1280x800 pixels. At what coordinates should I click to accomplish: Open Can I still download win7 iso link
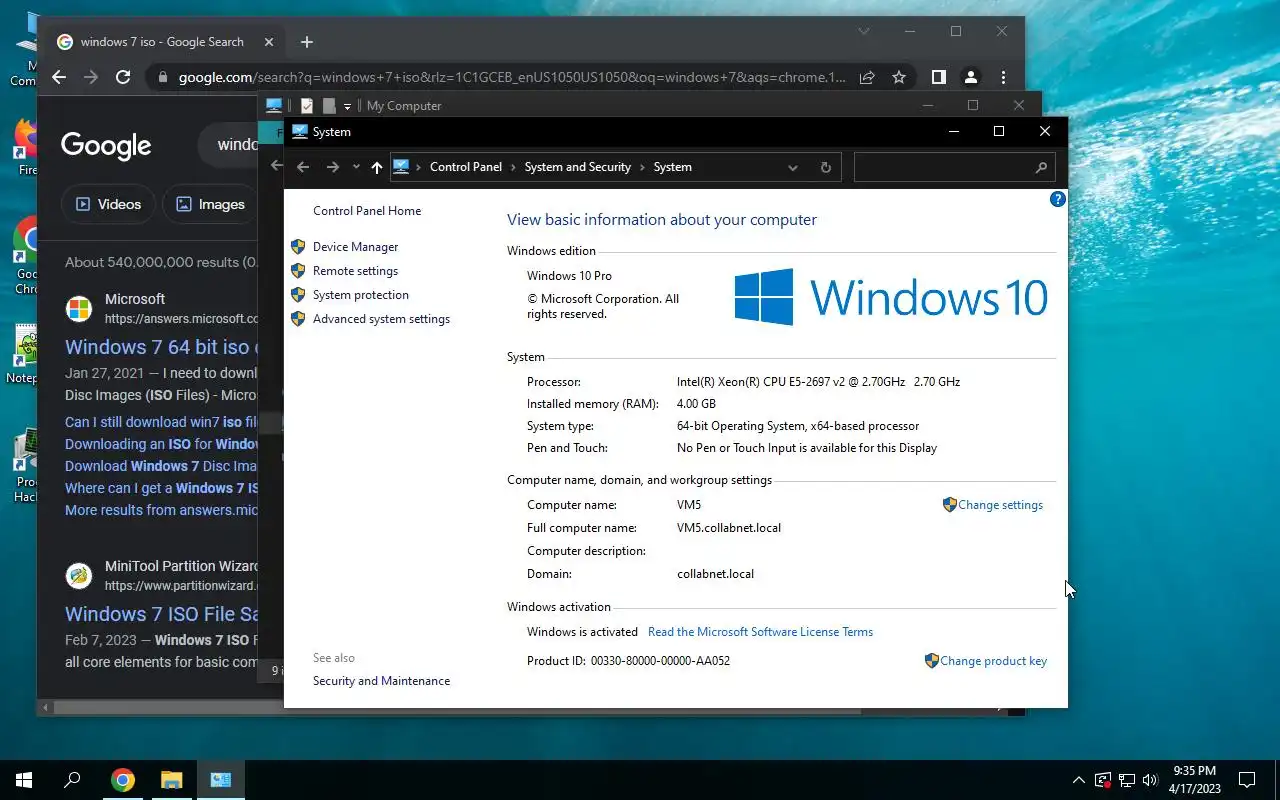click(x=161, y=422)
